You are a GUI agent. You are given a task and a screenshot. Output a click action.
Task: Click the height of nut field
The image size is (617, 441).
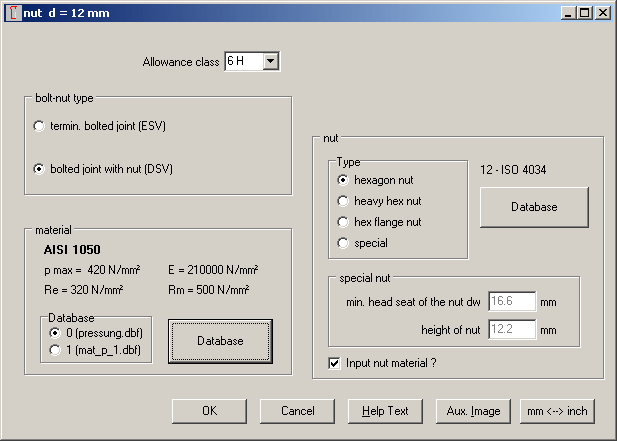[x=512, y=330]
